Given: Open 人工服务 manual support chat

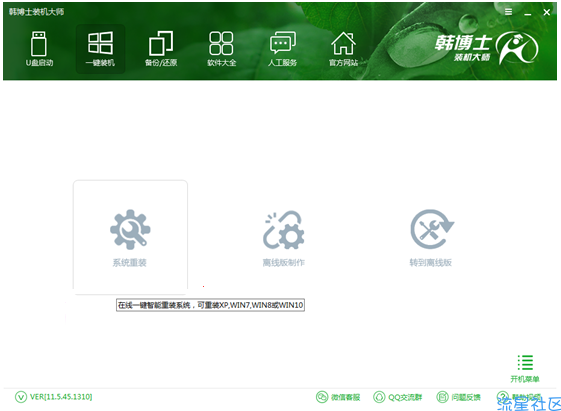Looking at the screenshot, I should click(282, 49).
